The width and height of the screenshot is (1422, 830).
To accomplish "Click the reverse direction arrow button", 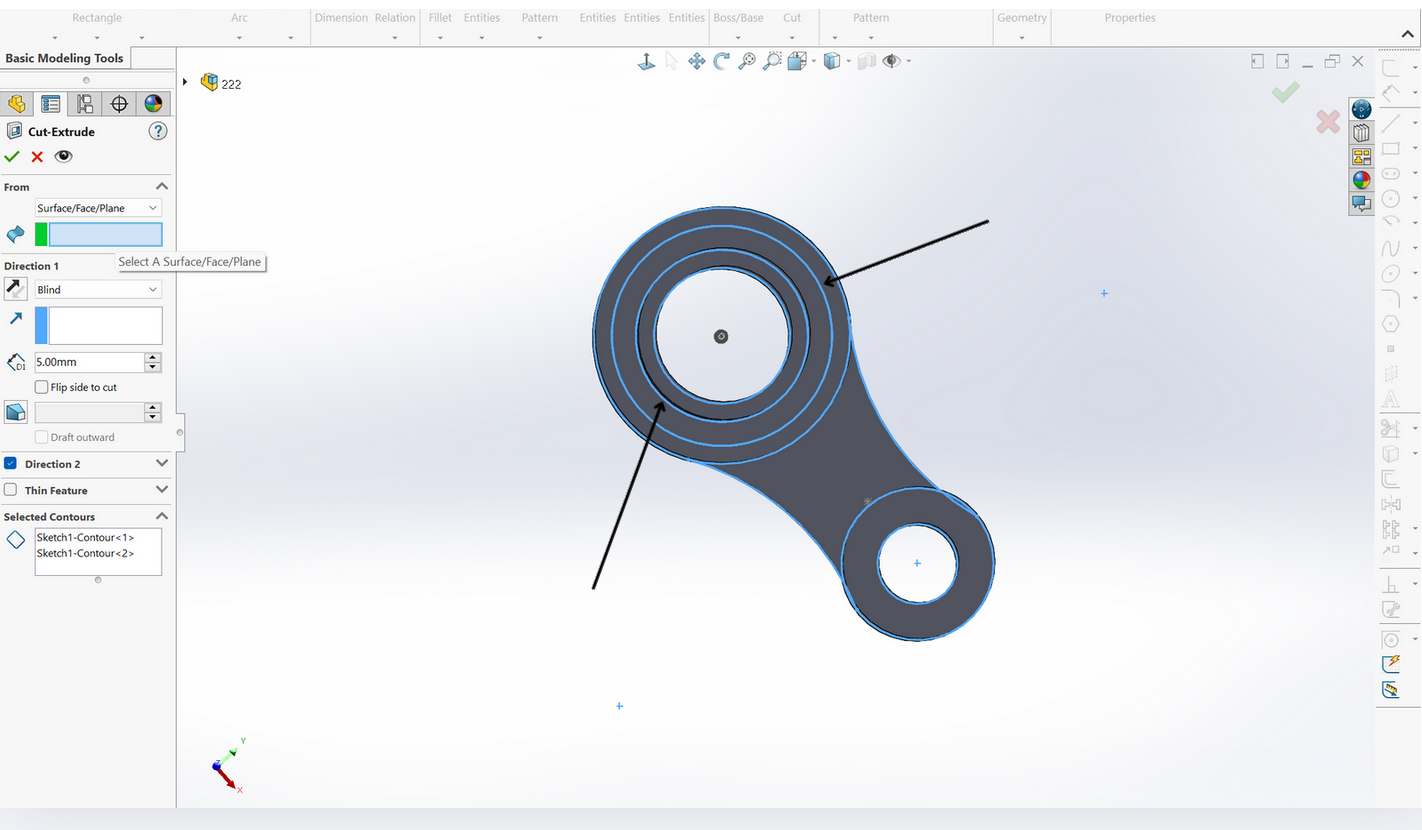I will point(15,289).
